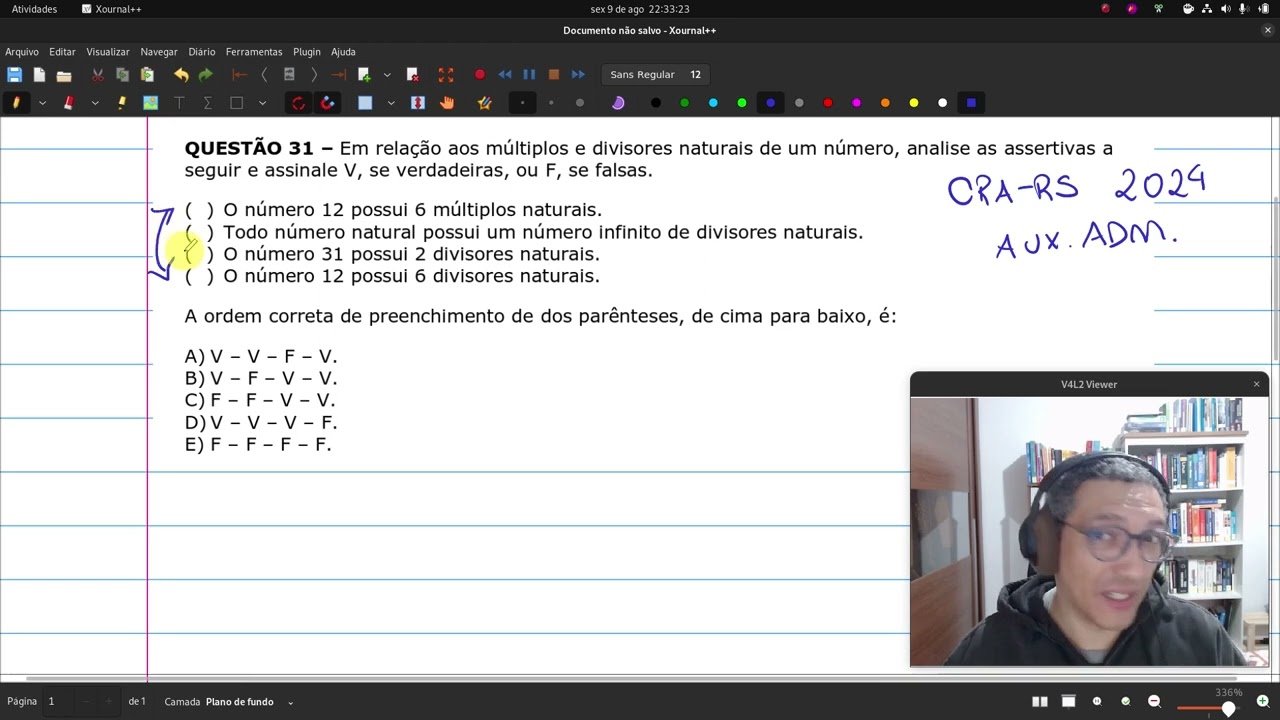This screenshot has width=1280, height=720.
Task: Open the Plugin menu
Action: [307, 52]
